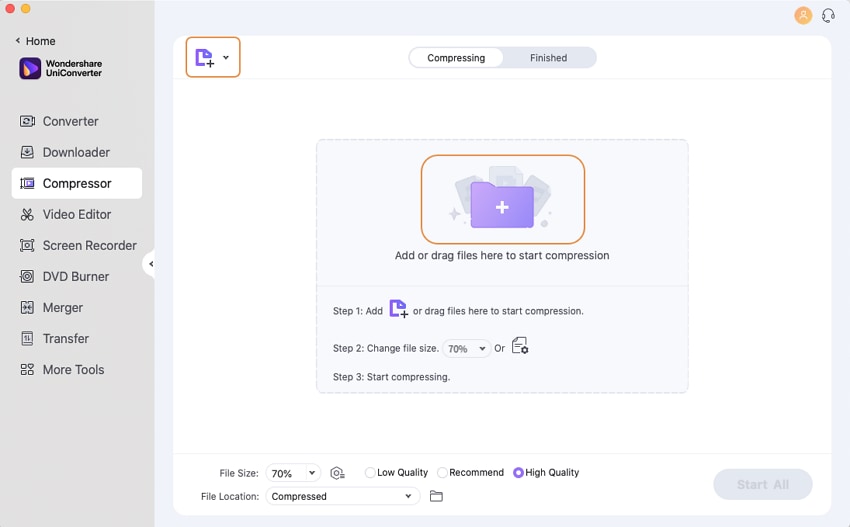This screenshot has height=527, width=850.
Task: Open the file location folder icon
Action: [x=436, y=496]
